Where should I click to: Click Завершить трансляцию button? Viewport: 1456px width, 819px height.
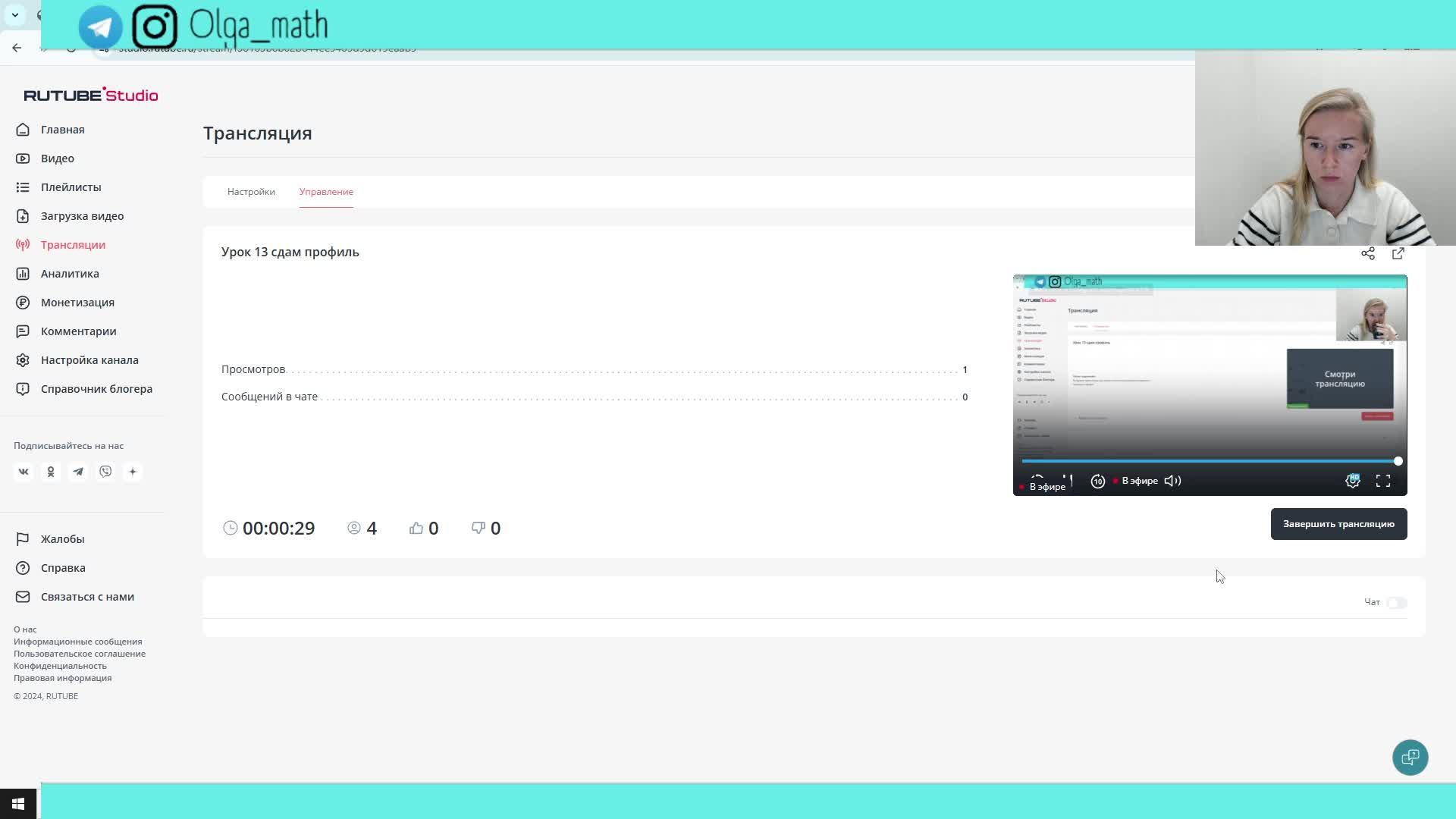coord(1338,524)
